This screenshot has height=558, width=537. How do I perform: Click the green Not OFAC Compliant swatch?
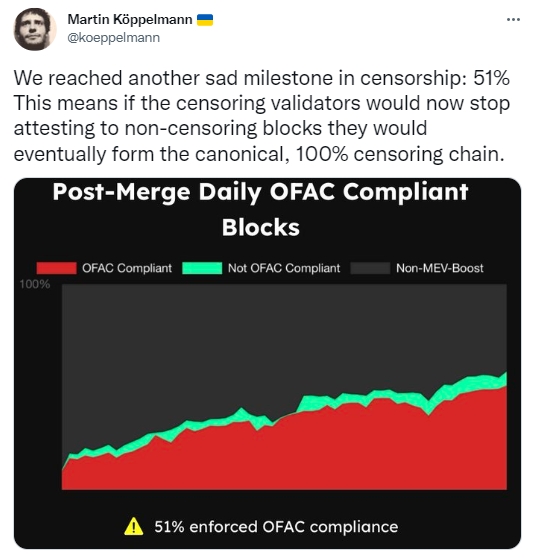202,268
